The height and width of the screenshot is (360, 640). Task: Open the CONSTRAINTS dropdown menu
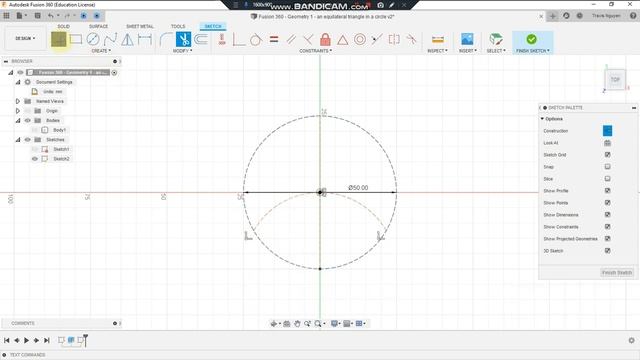coord(316,51)
